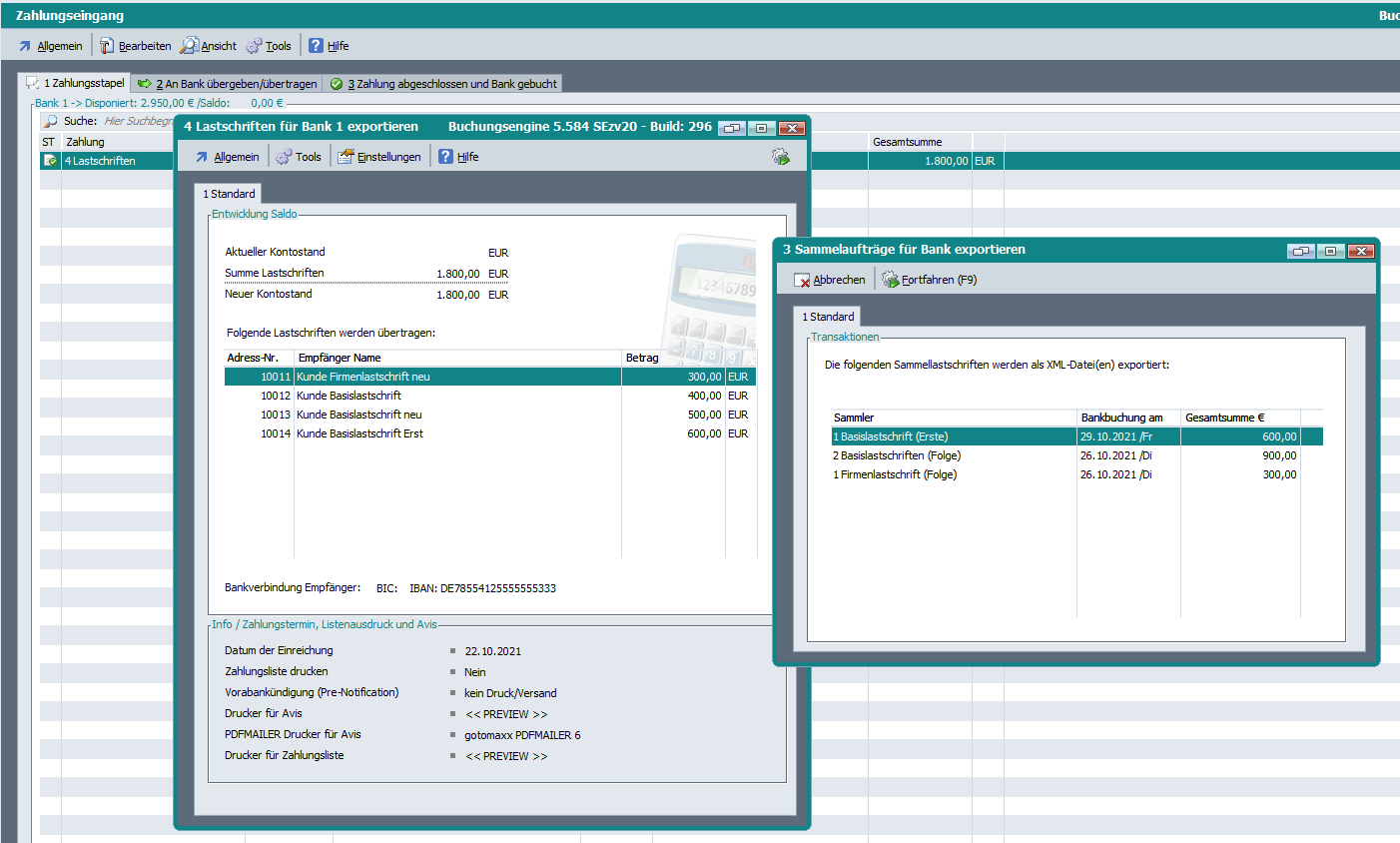Click the Suche search input field
This screenshot has width=1400, height=843.
(140, 121)
